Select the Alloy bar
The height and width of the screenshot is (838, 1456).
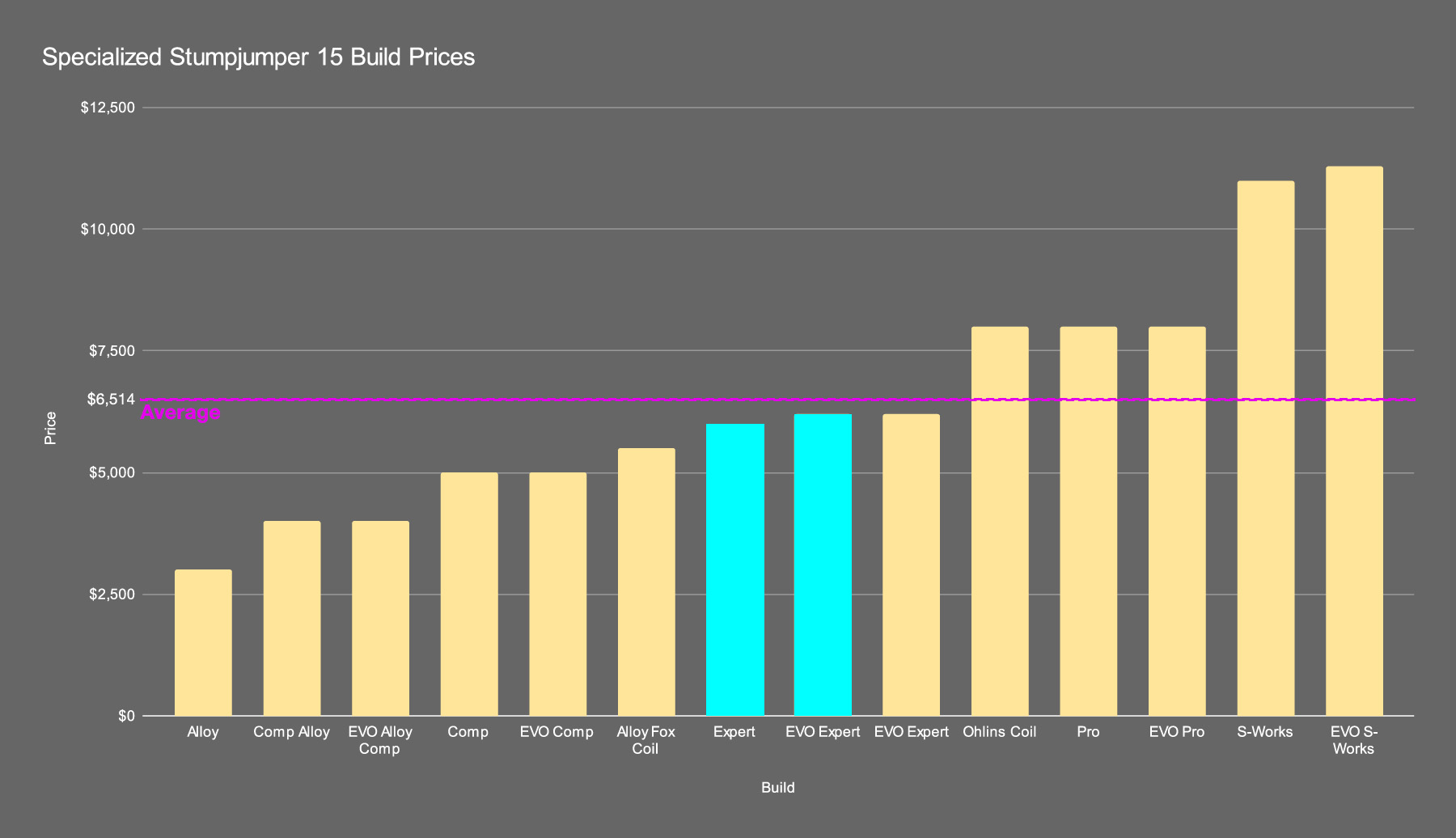point(203,642)
